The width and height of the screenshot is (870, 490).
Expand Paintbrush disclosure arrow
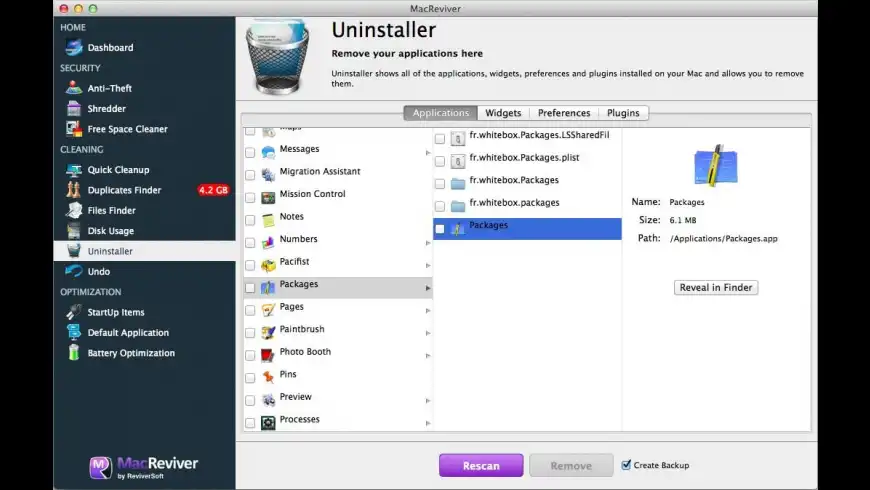point(428,333)
